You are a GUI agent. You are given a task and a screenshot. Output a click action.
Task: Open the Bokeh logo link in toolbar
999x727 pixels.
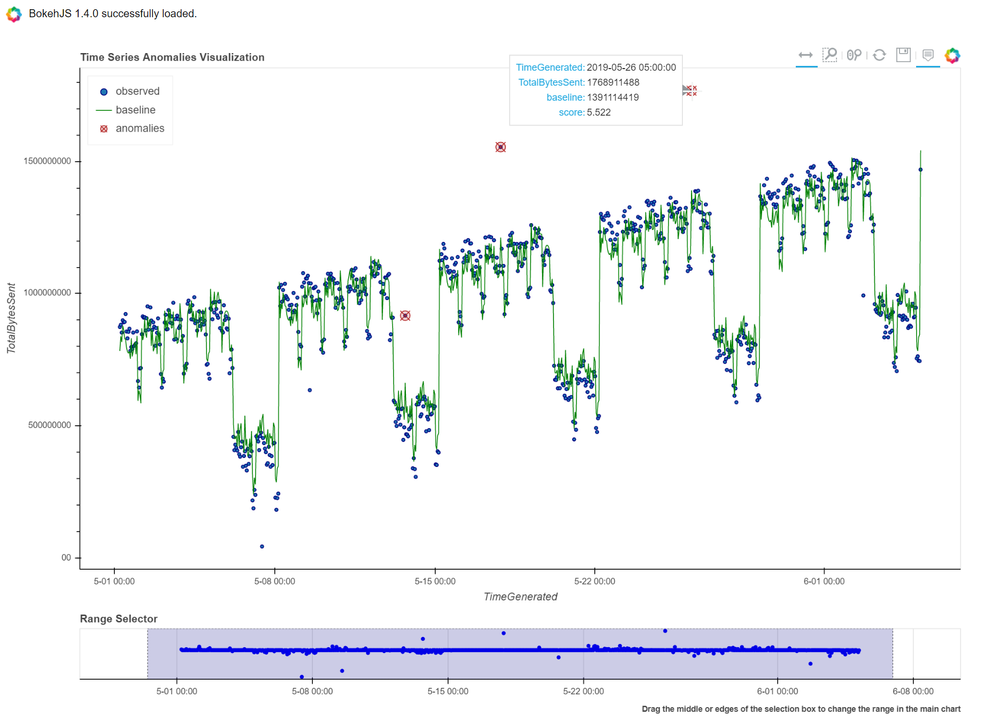click(952, 55)
